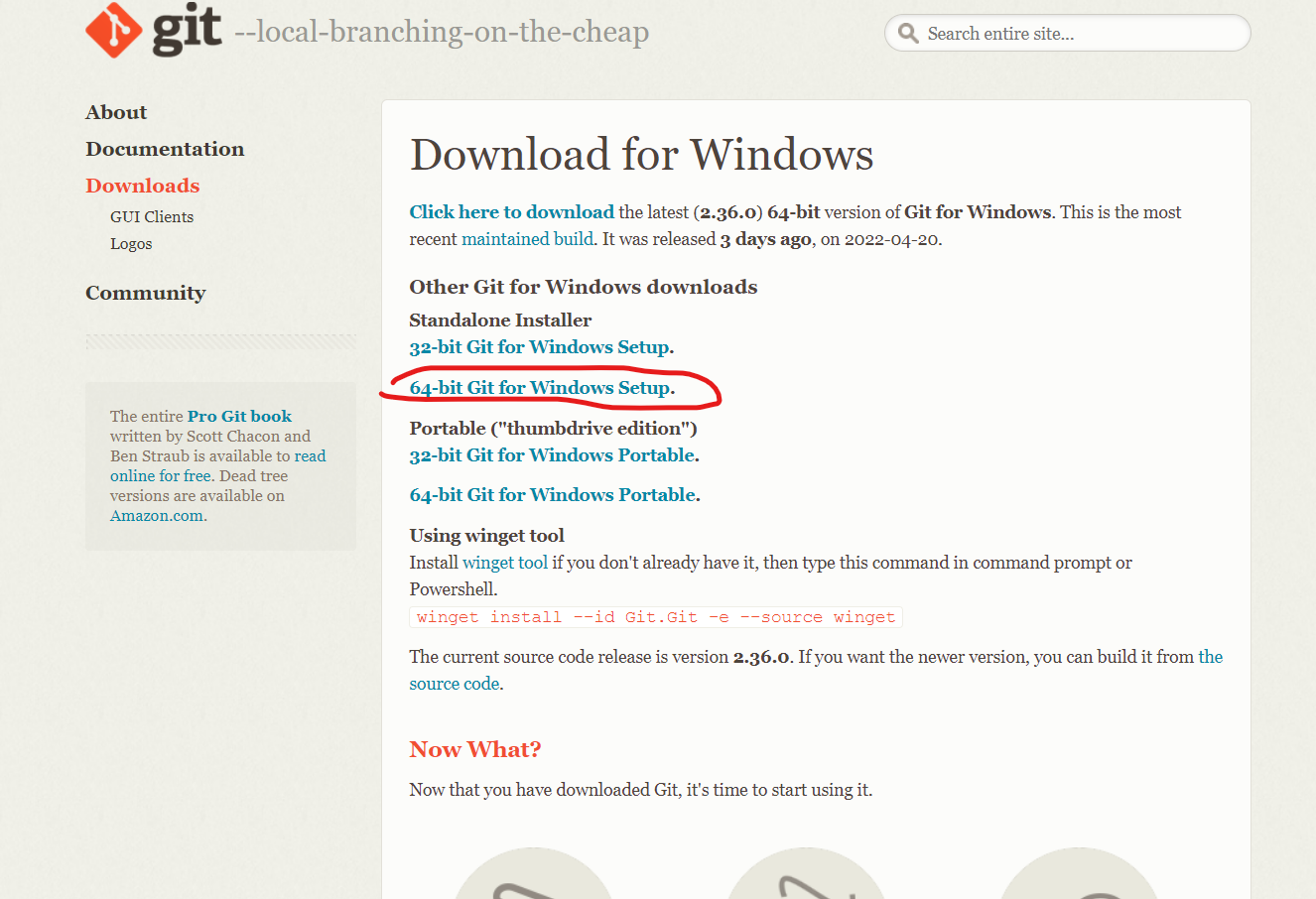Image resolution: width=1316 pixels, height=899 pixels.
Task: Click the 'Portable ("thumbdrive edition")' label
Action: [x=553, y=429]
